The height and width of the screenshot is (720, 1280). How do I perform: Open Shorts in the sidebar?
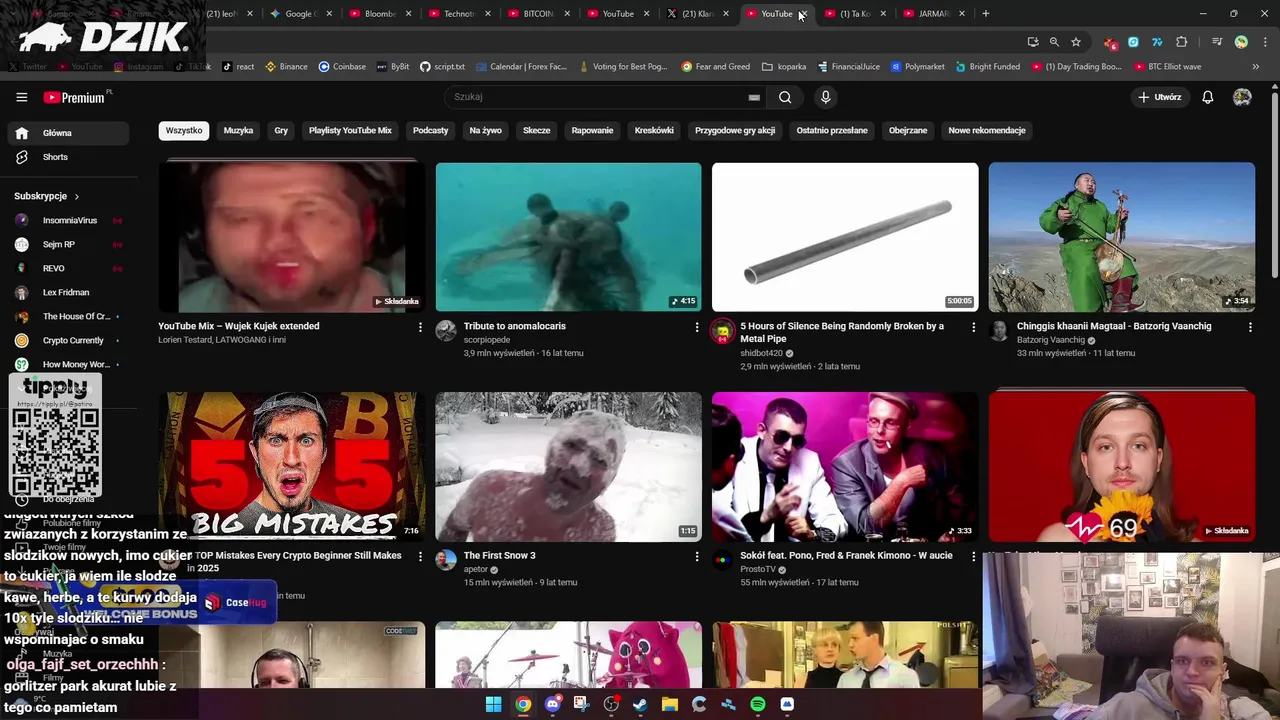(x=68, y=157)
